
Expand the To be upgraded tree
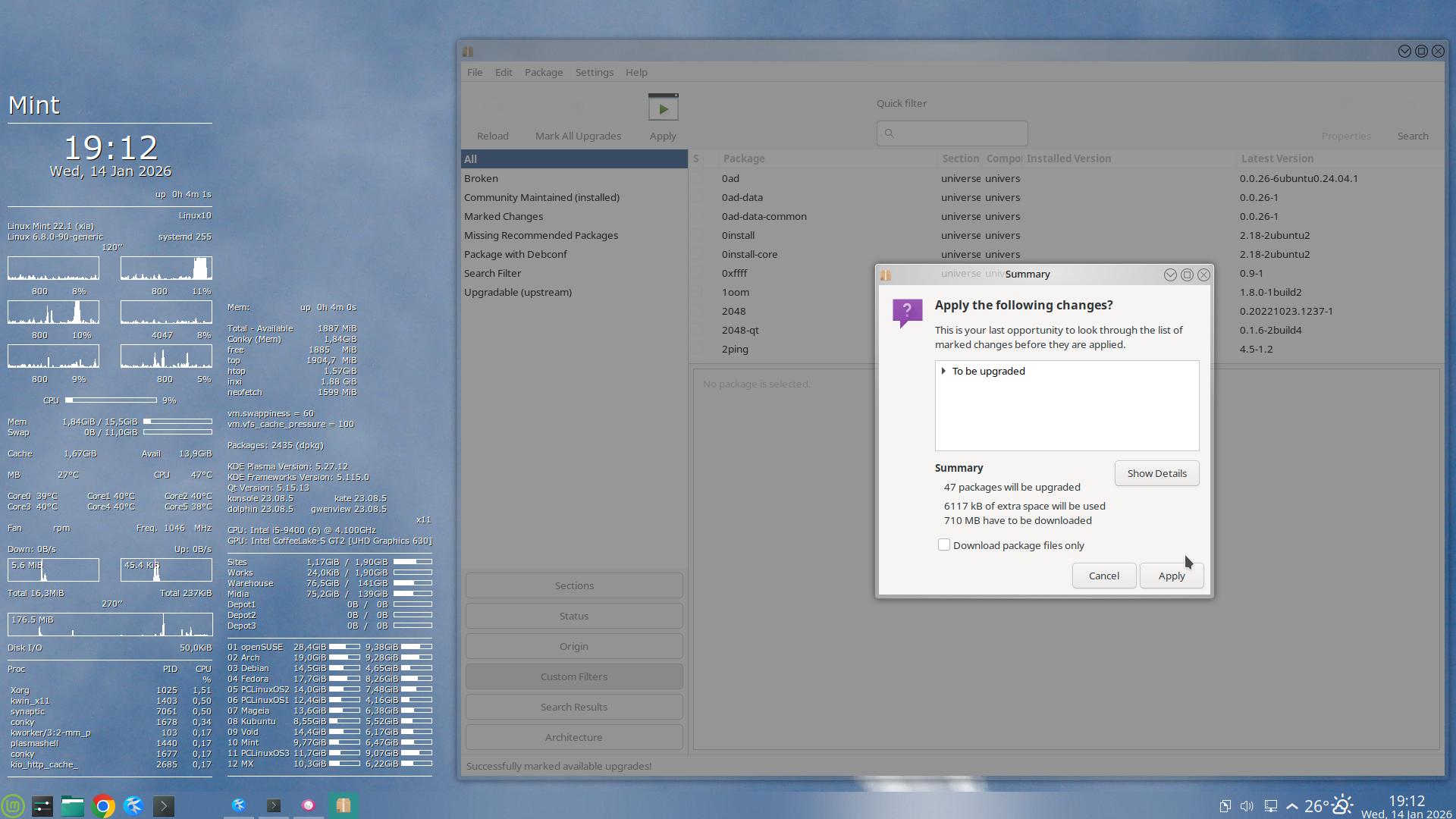943,371
